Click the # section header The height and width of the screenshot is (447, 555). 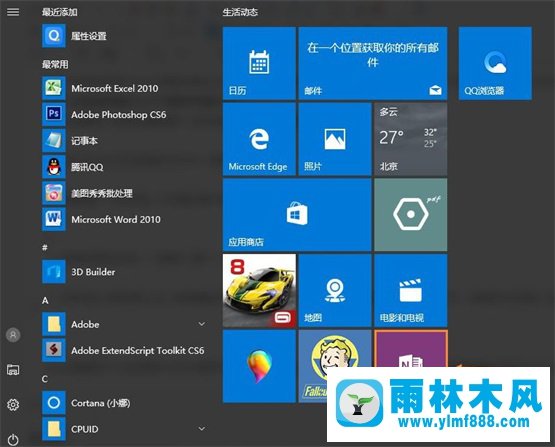tap(45, 247)
